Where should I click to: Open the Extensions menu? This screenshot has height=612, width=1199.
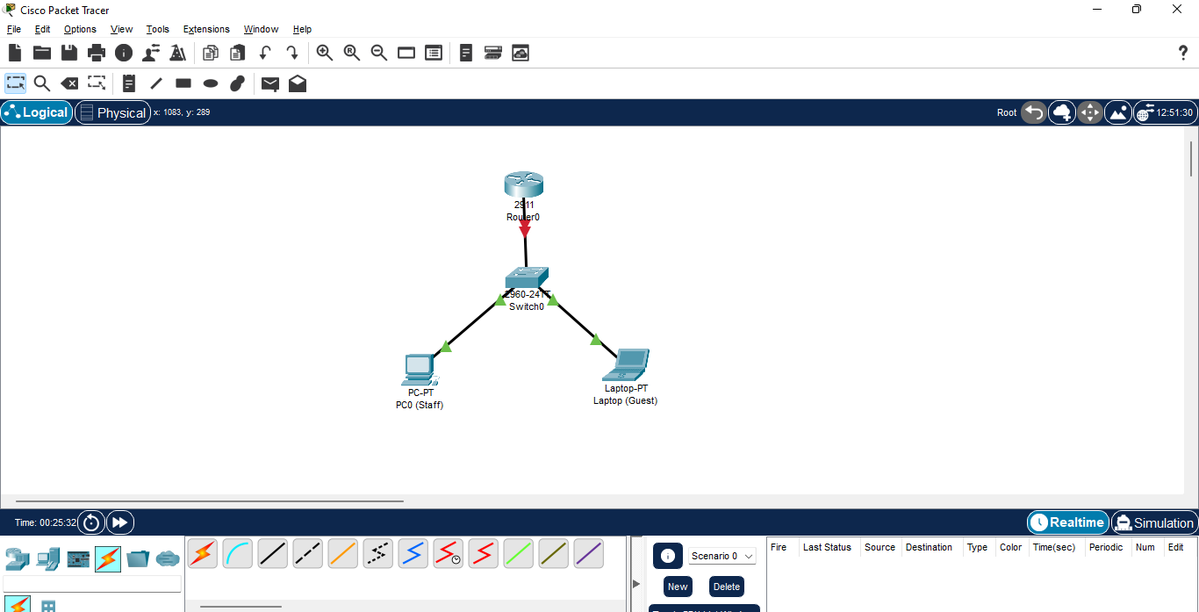(206, 29)
